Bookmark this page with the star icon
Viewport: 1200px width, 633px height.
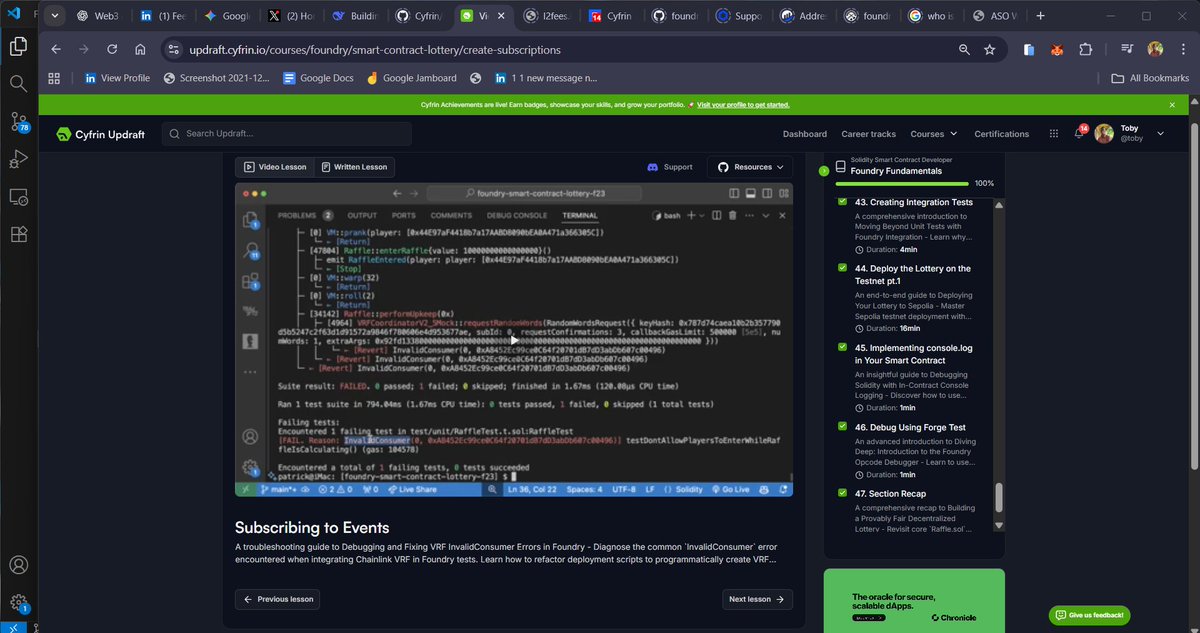989,49
